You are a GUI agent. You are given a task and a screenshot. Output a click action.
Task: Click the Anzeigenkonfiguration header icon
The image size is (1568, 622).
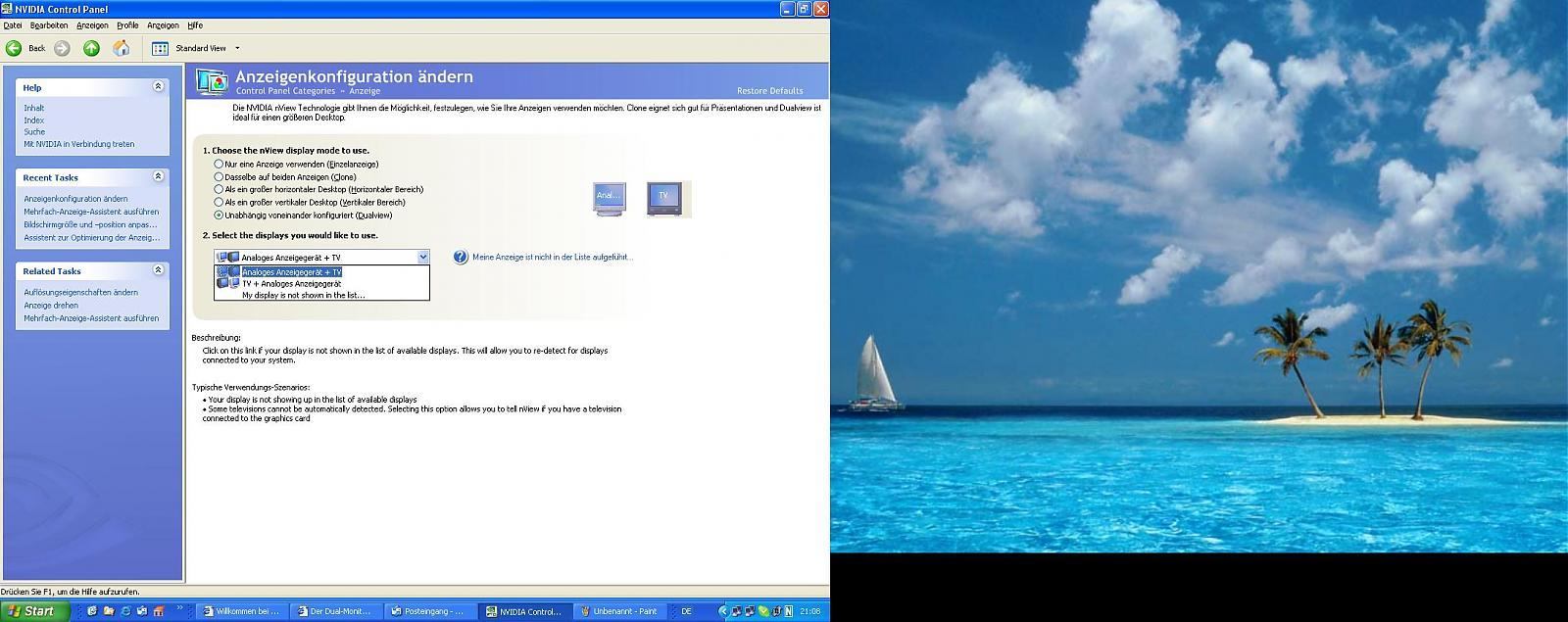click(x=212, y=81)
